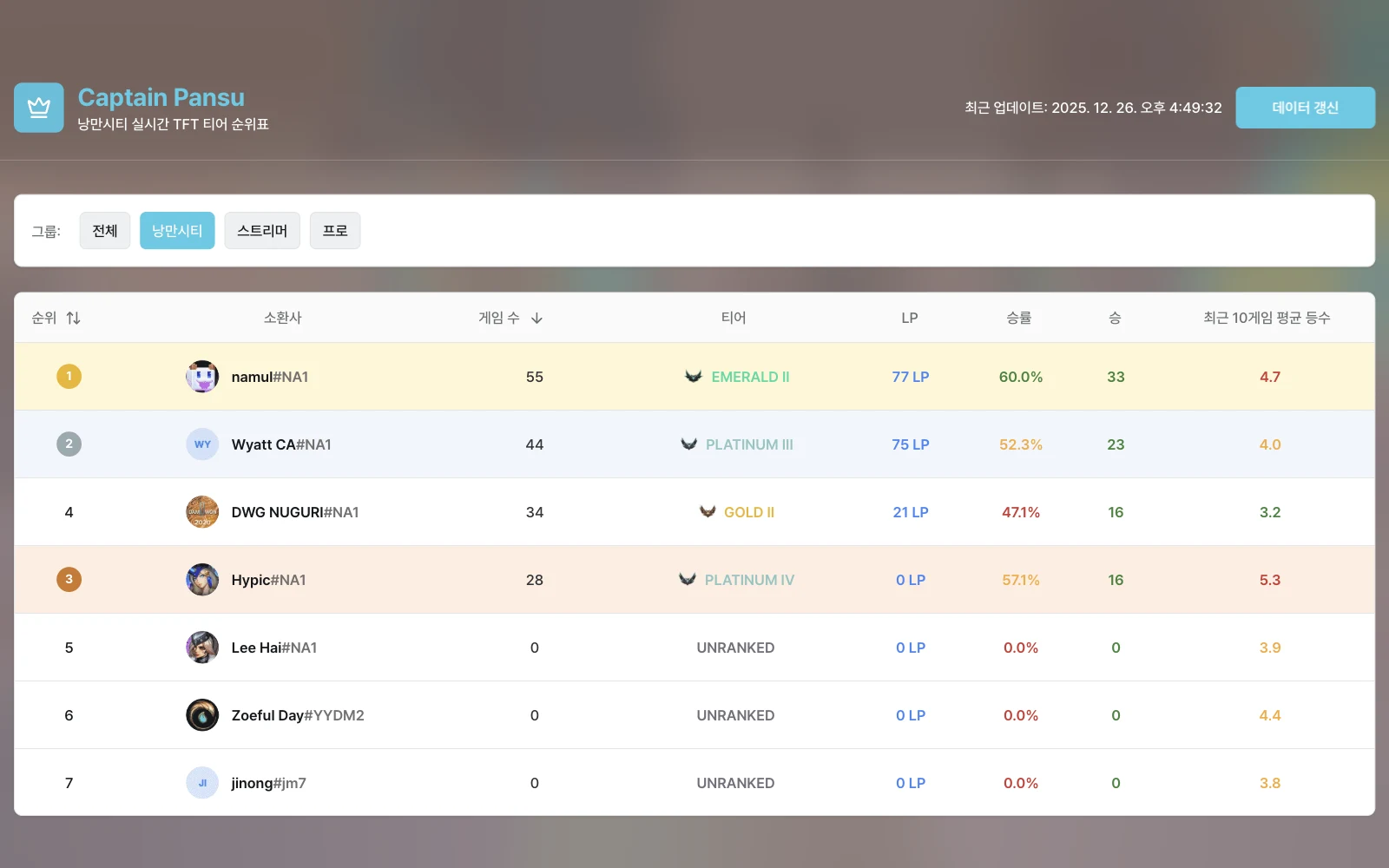The height and width of the screenshot is (868, 1389).
Task: Click namul's profile avatar
Action: [202, 377]
